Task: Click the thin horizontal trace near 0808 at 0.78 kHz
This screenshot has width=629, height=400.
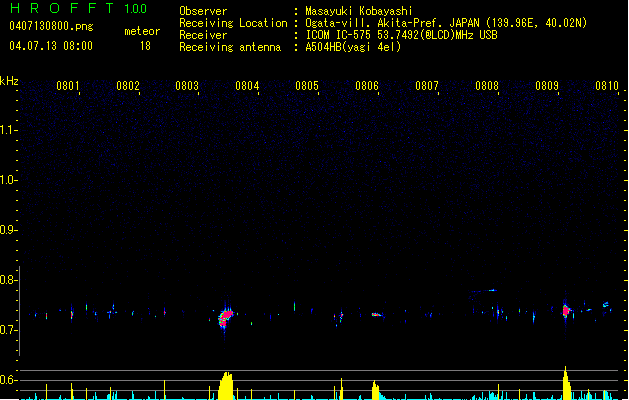Action: (485, 290)
